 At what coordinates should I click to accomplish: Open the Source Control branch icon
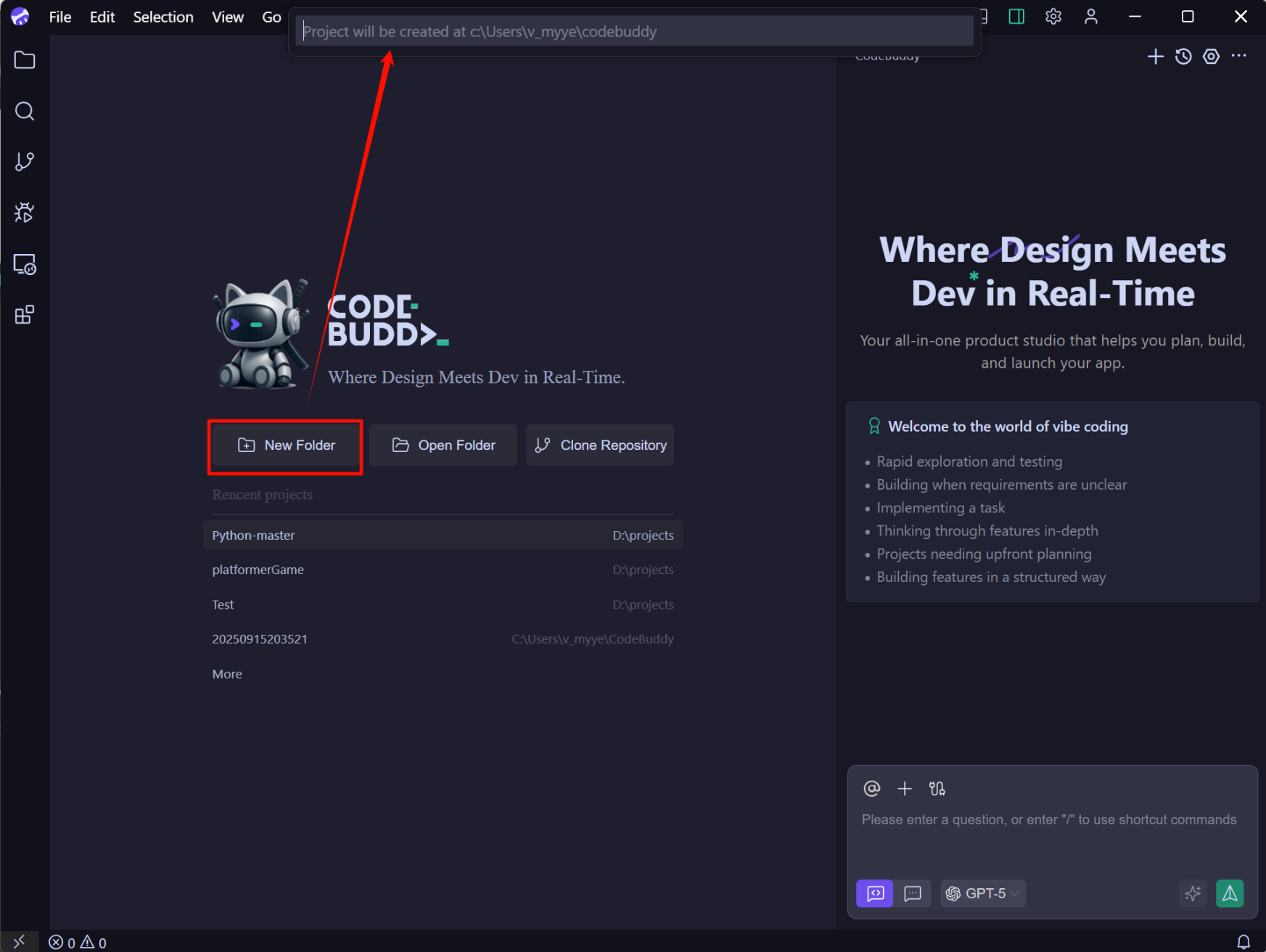pos(25,161)
